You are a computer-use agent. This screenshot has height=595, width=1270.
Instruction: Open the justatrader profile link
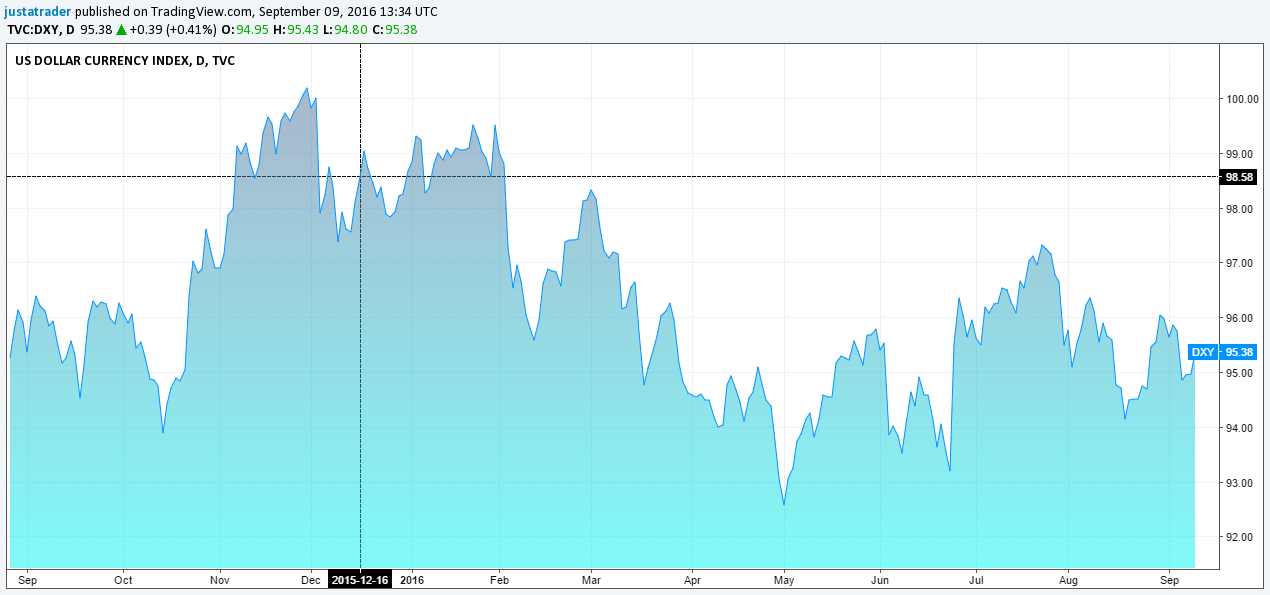click(x=37, y=11)
